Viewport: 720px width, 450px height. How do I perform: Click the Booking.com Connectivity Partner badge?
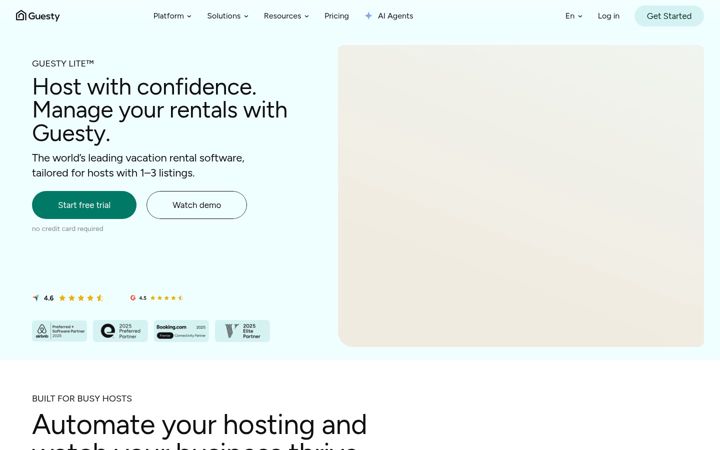coord(181,331)
